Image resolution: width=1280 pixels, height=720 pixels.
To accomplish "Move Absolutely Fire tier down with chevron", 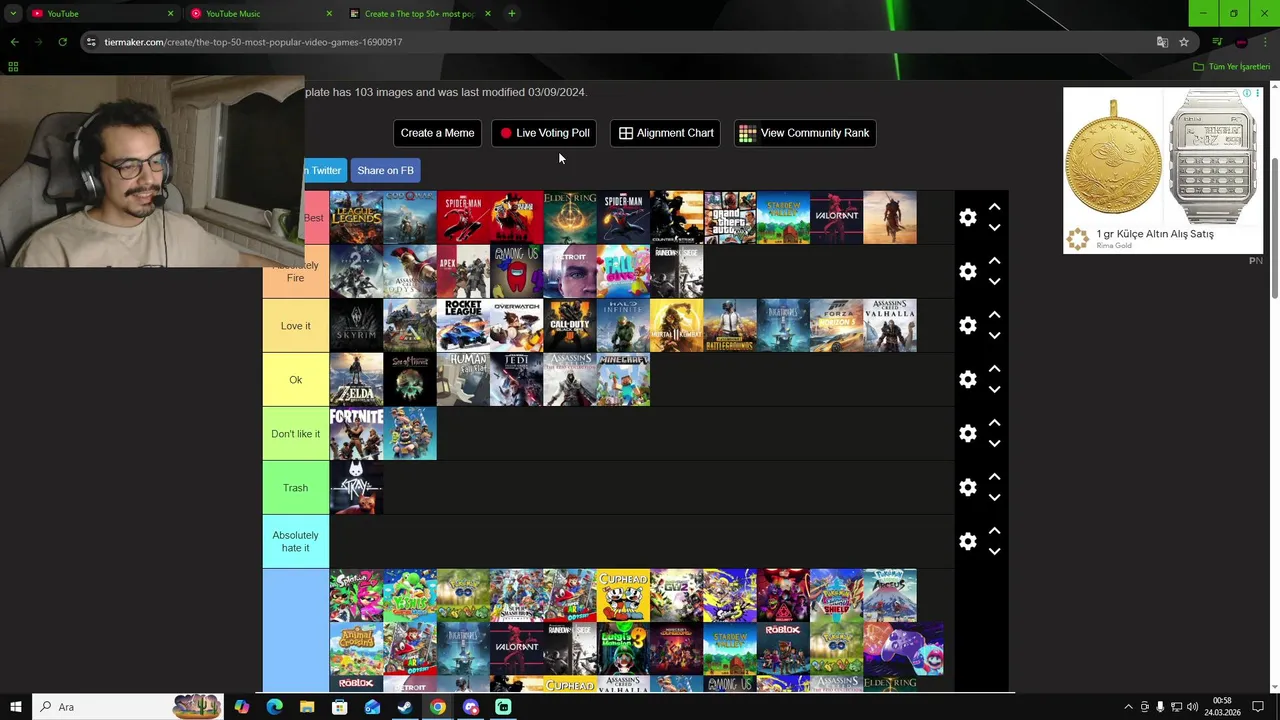I will (994, 282).
